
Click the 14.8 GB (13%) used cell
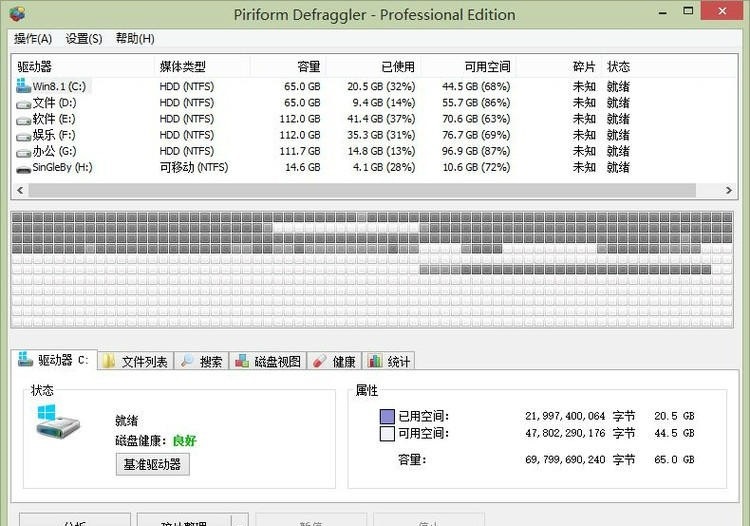coord(381,152)
